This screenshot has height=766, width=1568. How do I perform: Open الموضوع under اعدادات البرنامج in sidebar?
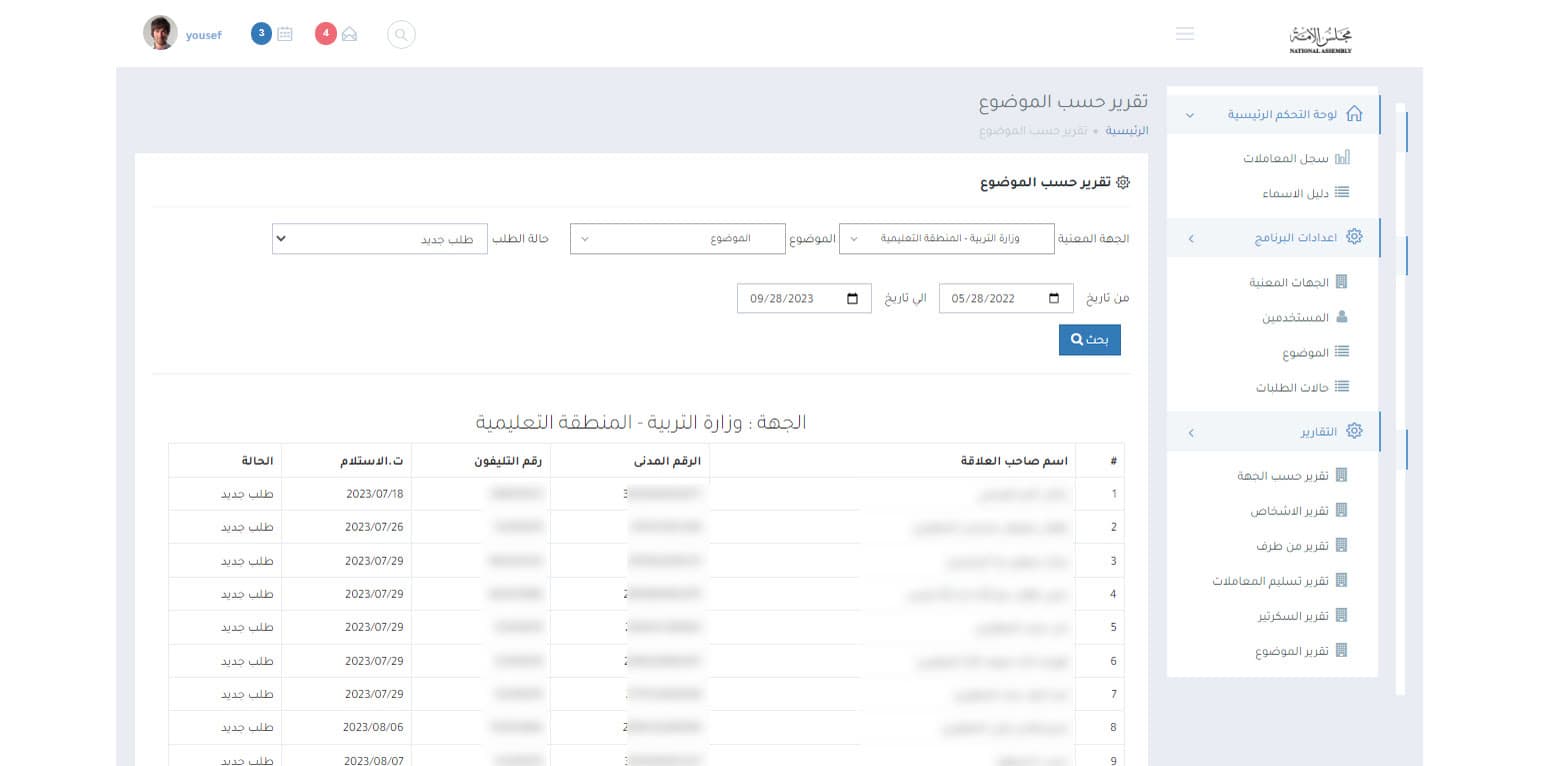(1305, 352)
